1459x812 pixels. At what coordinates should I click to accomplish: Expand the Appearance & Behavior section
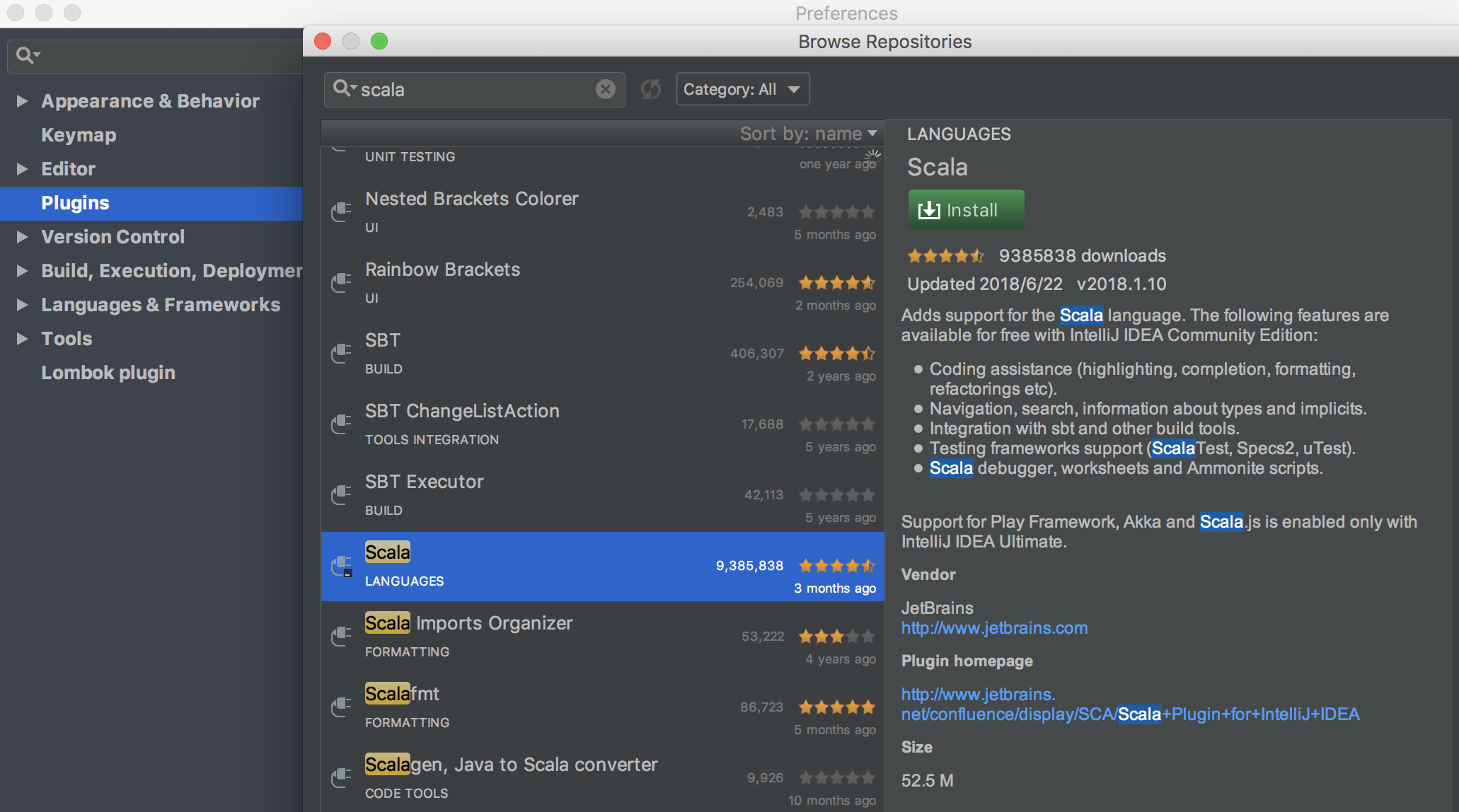click(22, 101)
